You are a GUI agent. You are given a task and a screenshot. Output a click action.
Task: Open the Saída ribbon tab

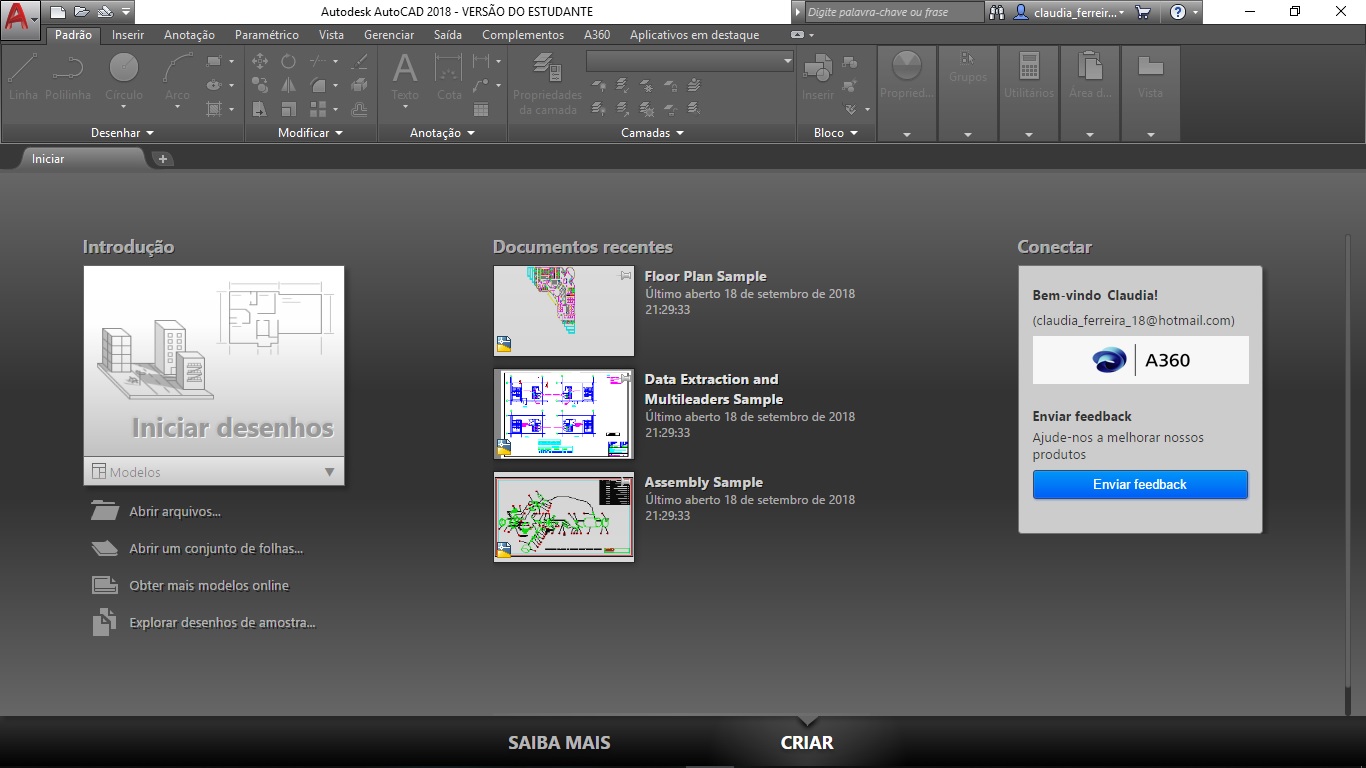tap(448, 35)
